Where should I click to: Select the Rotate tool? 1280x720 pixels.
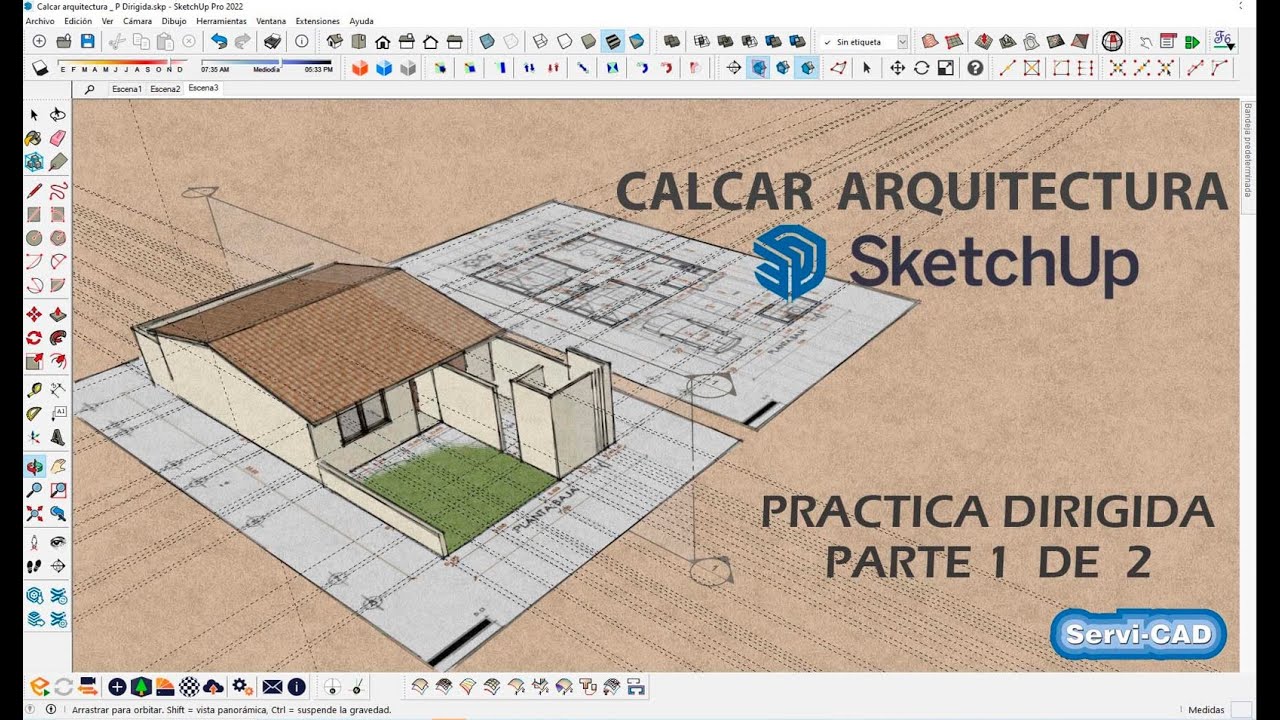pos(34,337)
